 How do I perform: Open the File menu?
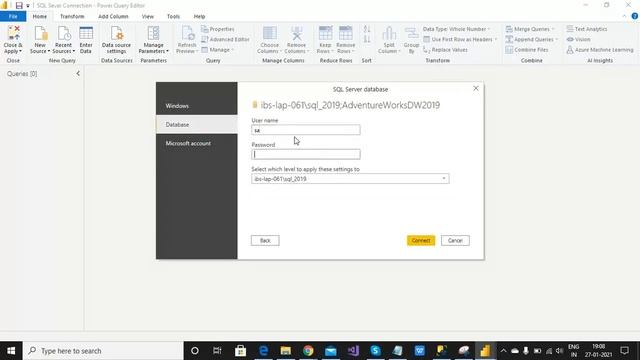(x=13, y=16)
